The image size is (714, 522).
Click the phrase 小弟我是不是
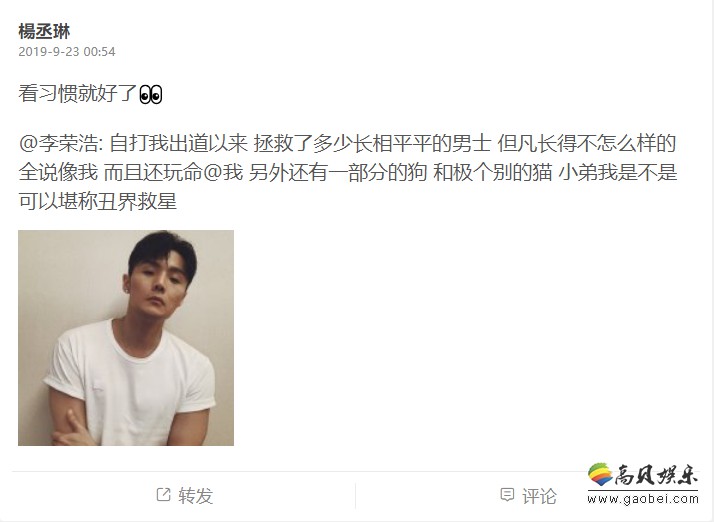point(618,173)
